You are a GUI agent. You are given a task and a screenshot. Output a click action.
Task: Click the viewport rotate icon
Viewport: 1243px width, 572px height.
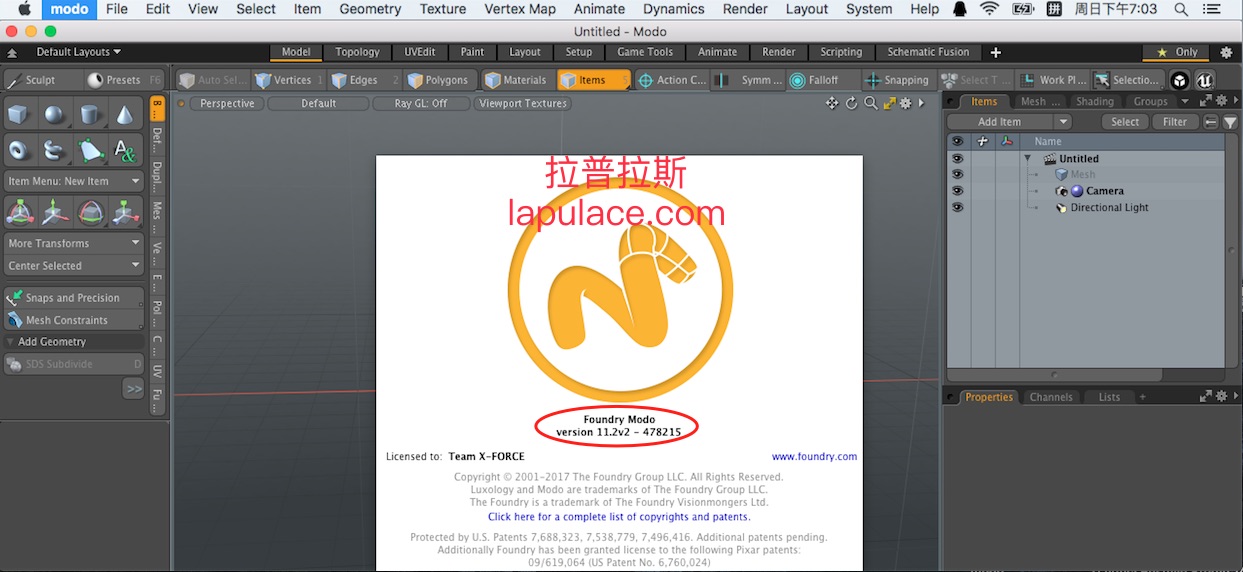tap(852, 103)
